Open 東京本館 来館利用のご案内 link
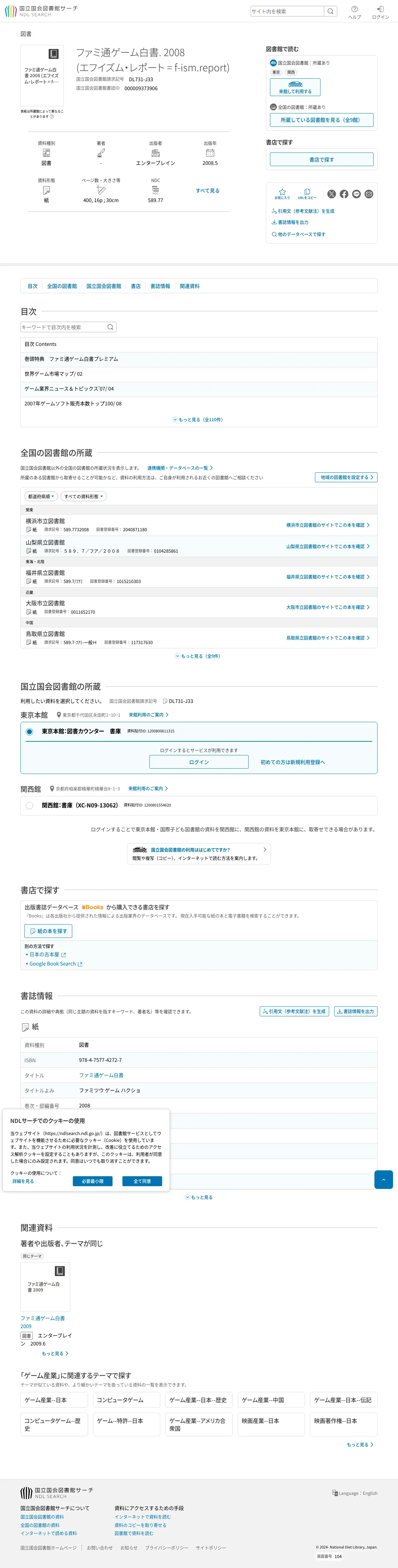This screenshot has height=1568, width=398. click(148, 715)
